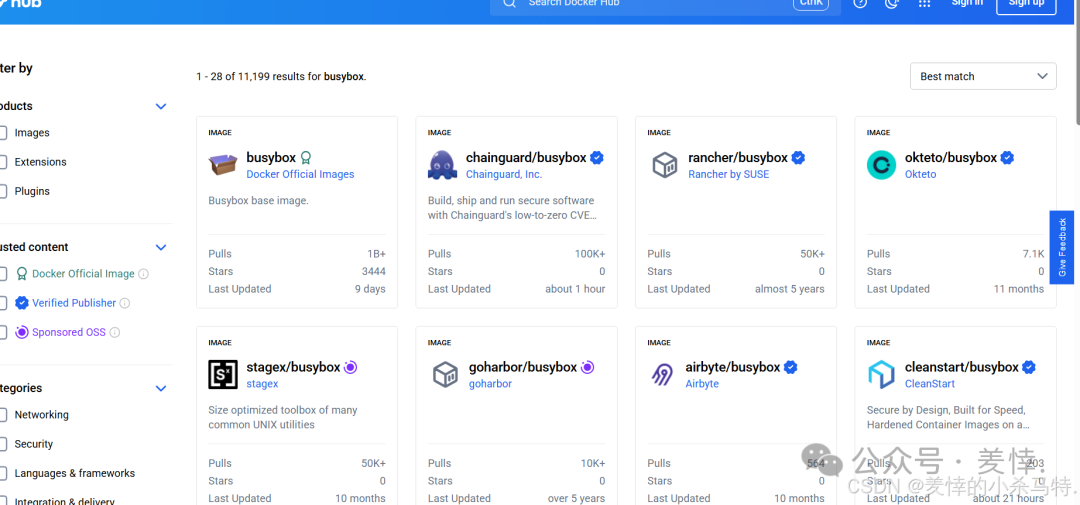Click the busybox cardboard box logo
The image size is (1080, 505).
pyautogui.click(x=222, y=165)
